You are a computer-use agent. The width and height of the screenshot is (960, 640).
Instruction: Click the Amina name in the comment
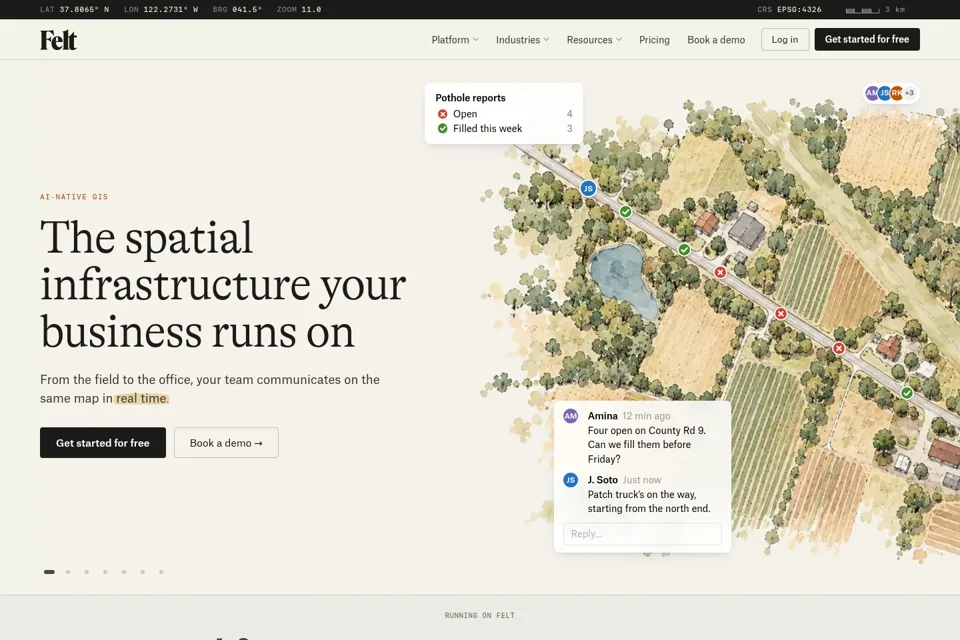pos(602,416)
